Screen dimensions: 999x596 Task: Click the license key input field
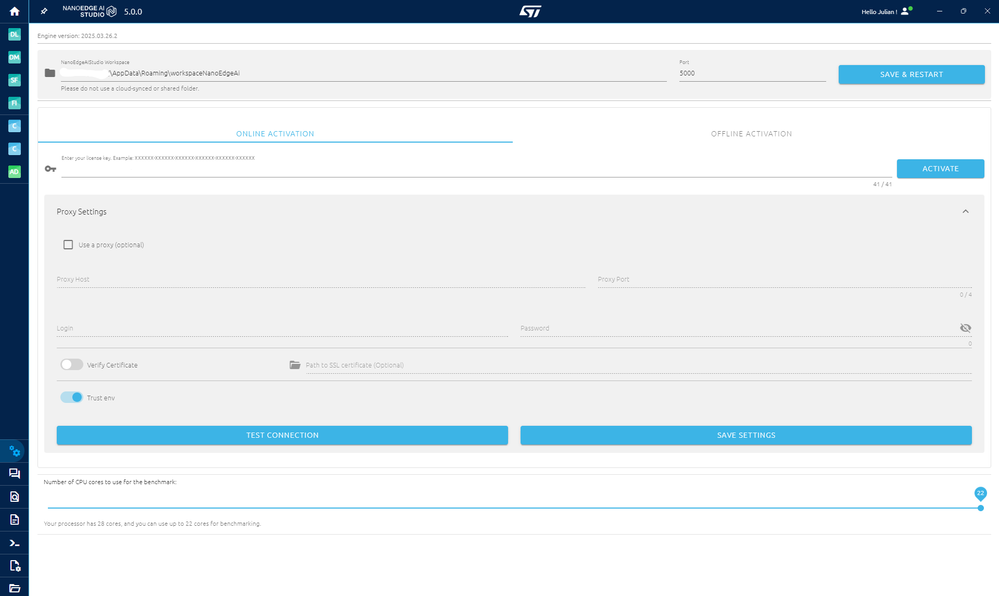pos(477,170)
